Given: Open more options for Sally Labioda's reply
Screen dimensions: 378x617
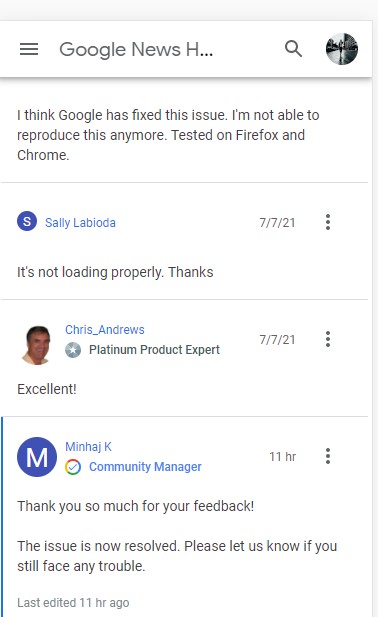Looking at the screenshot, I should (x=328, y=222).
